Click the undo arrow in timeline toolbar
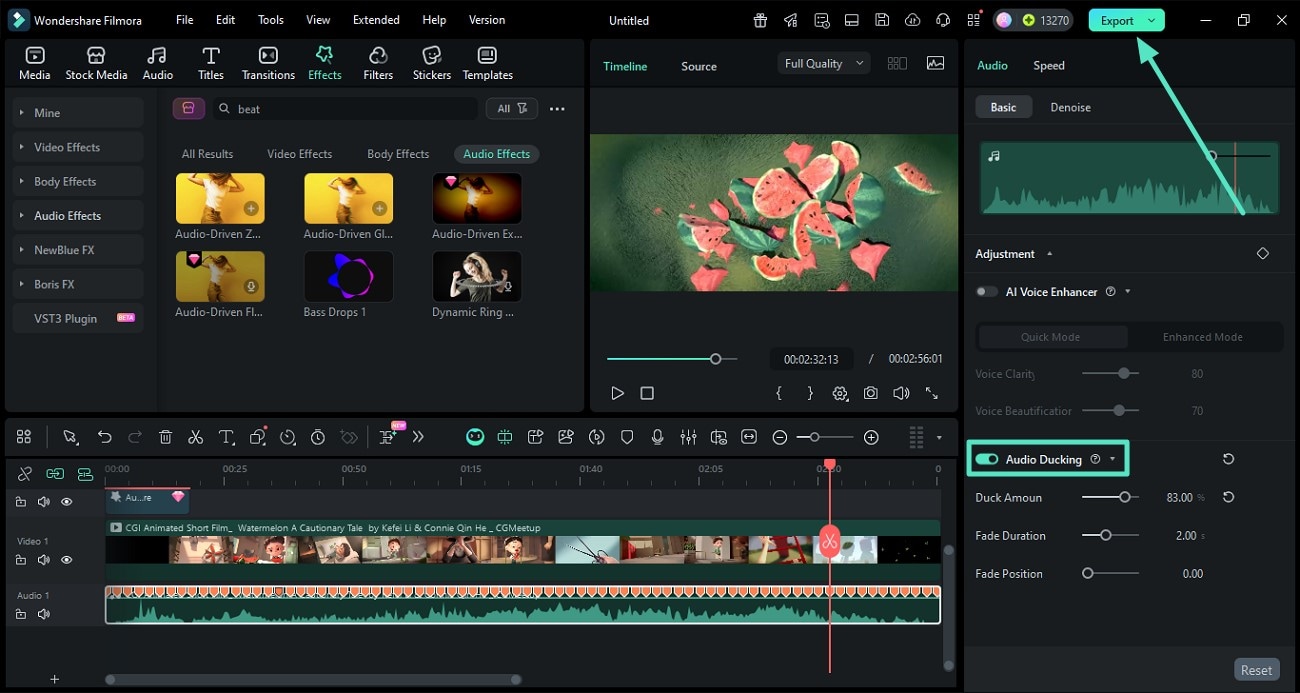The width and height of the screenshot is (1300, 693). point(104,437)
